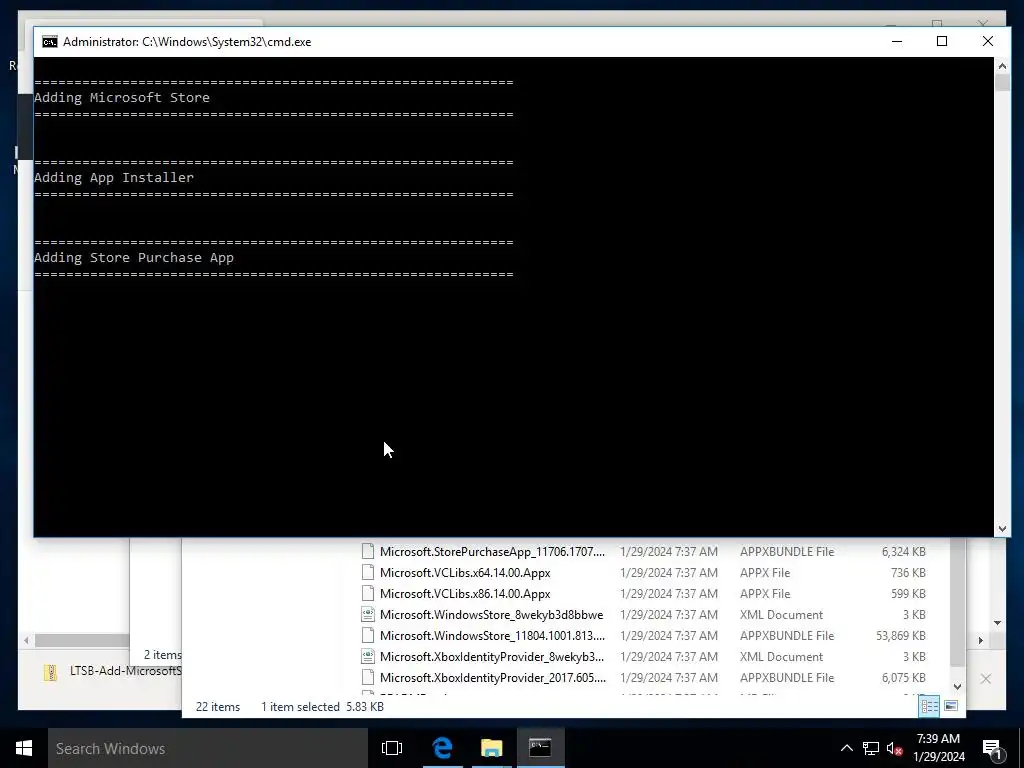This screenshot has width=1024, height=768.
Task: Click the file icon of Microsoft.VCLibs.x86.14.00.Appx
Action: point(368,594)
